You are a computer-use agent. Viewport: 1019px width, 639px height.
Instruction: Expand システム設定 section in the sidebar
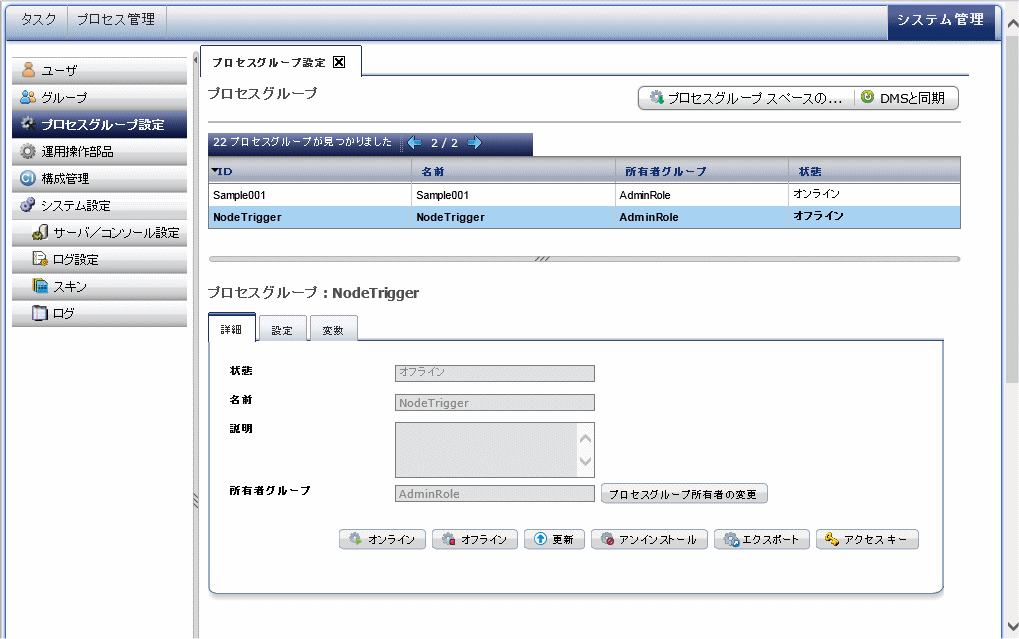coord(99,206)
